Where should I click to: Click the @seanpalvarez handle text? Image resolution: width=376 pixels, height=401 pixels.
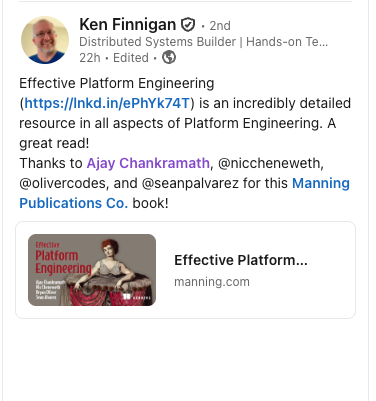[x=190, y=183]
